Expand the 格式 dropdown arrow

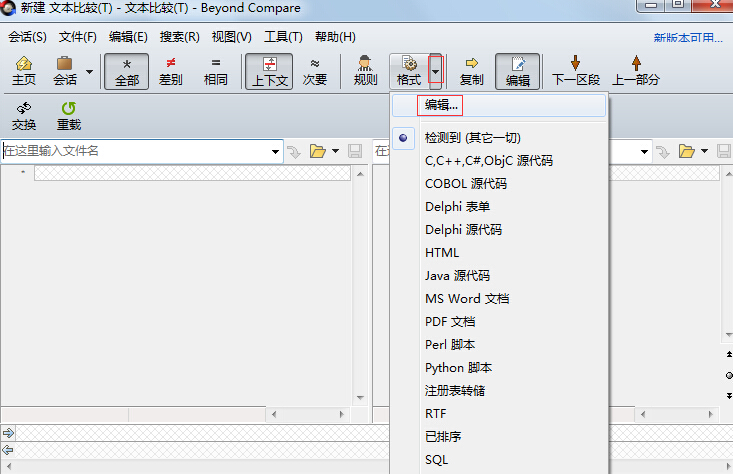click(436, 72)
